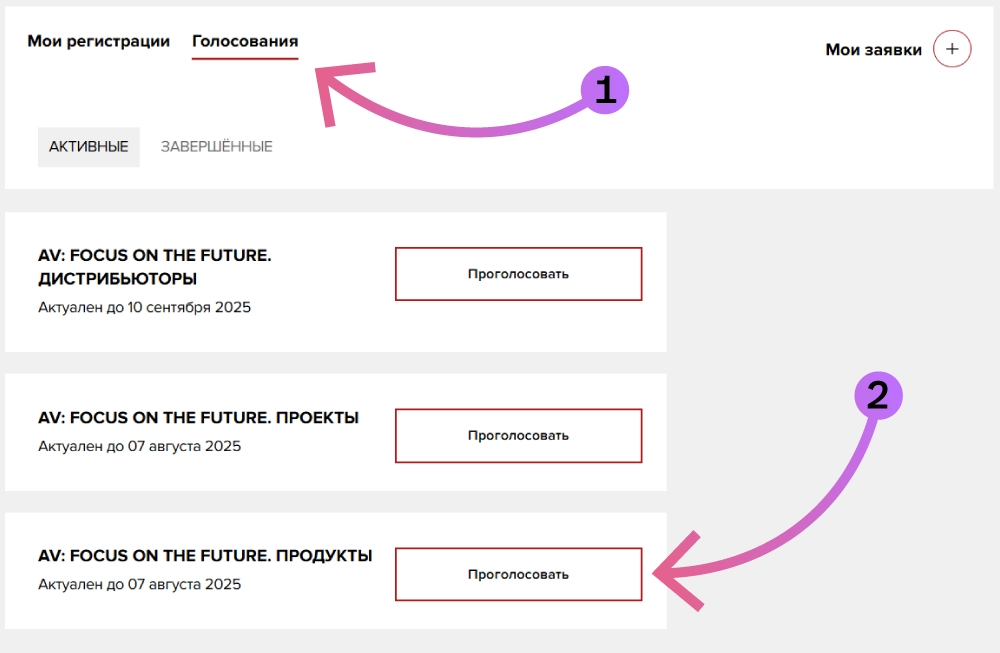1000x653 pixels.
Task: Open the AV: Focus on the Future. ПРОЕКТЫ title
Action: coord(198,417)
